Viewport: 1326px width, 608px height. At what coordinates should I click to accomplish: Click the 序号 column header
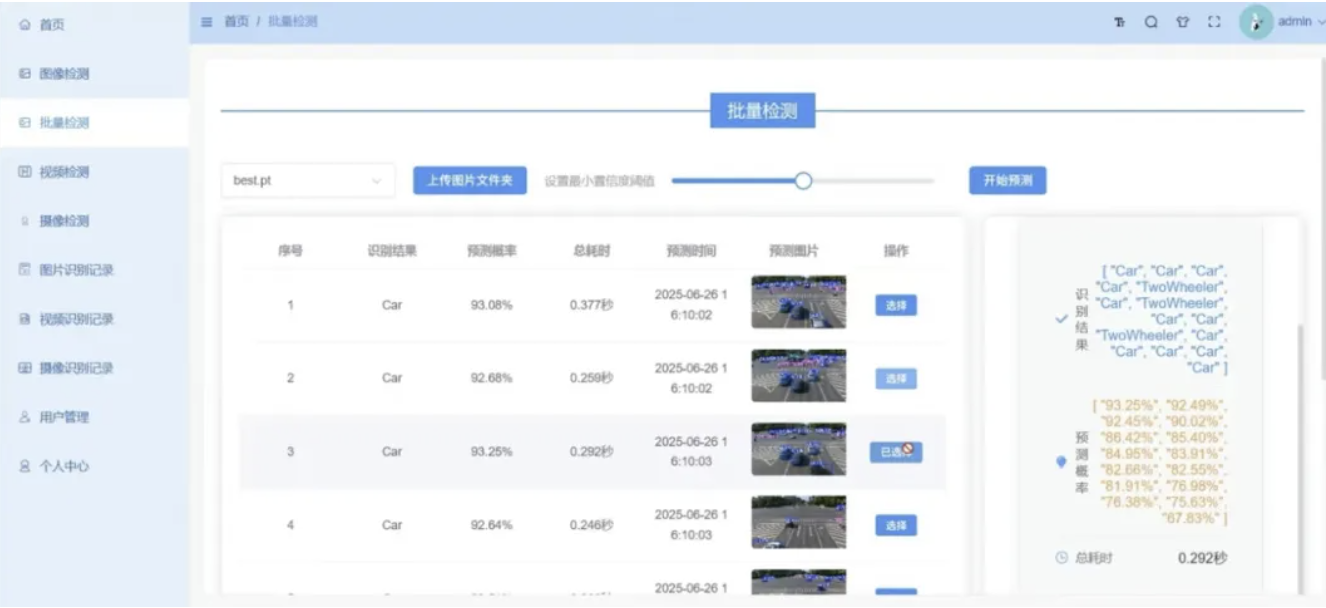click(290, 252)
